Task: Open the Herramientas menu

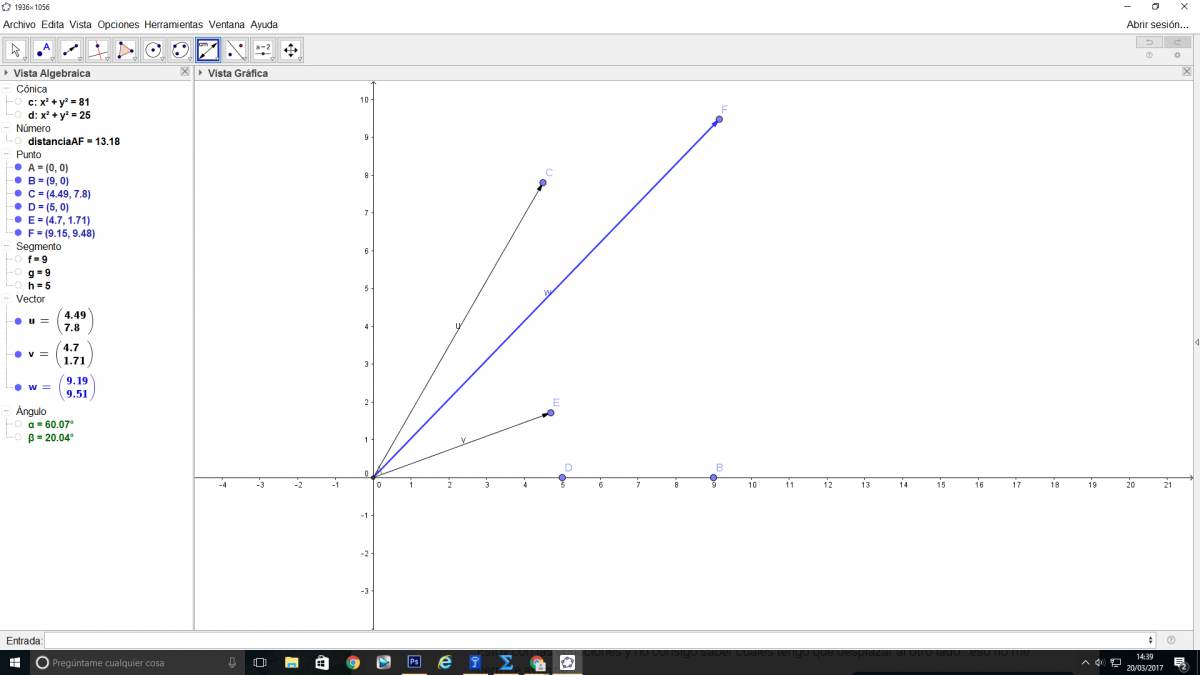Action: pyautogui.click(x=173, y=24)
